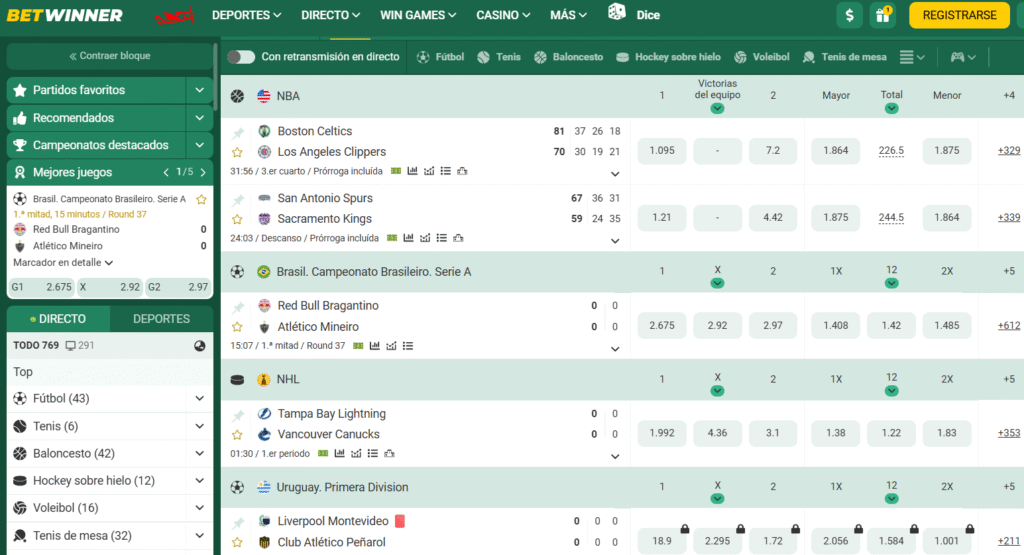Open the gift box bonus icon
The height and width of the screenshot is (555, 1024).
click(x=882, y=15)
